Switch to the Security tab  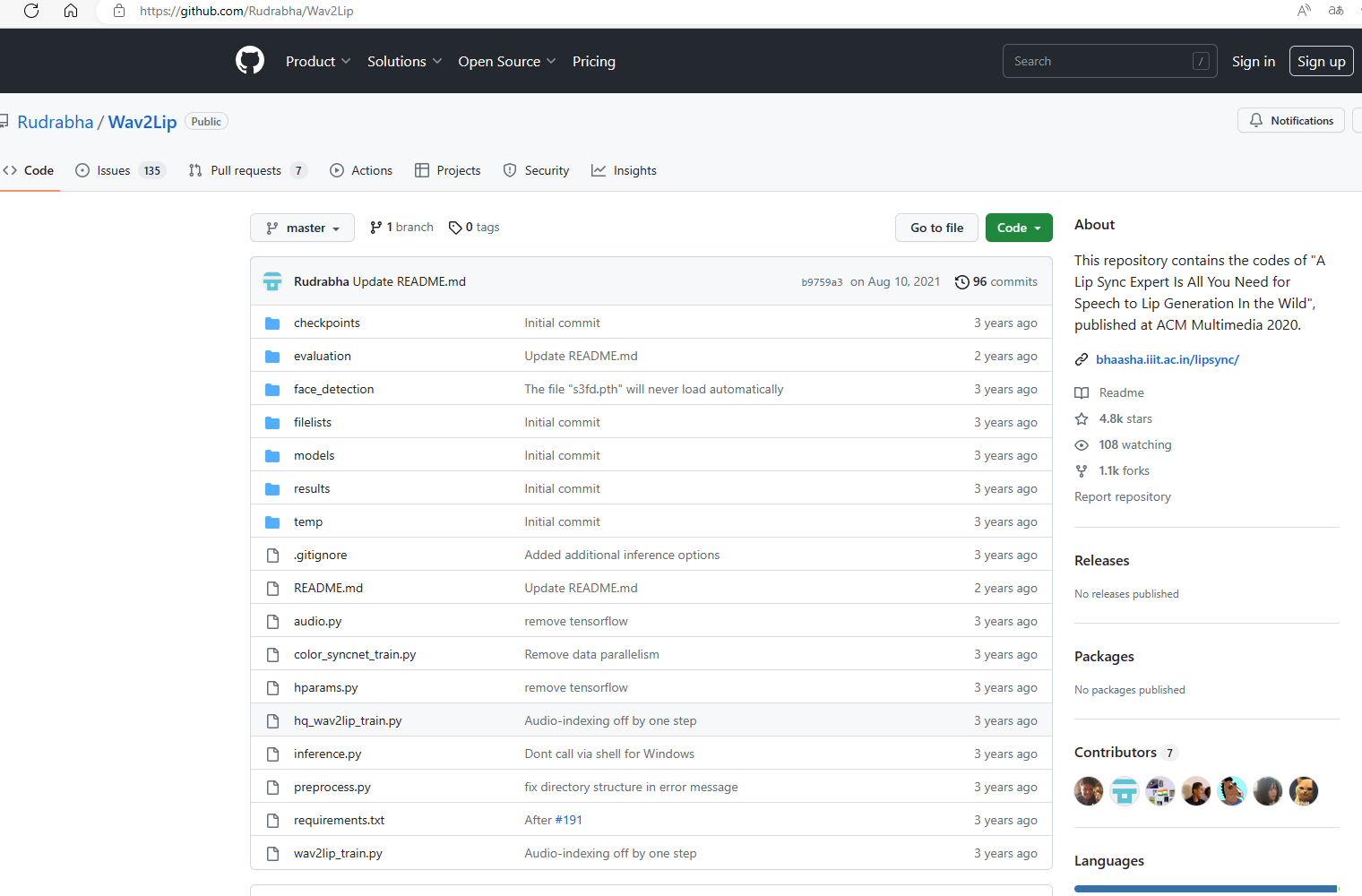536,170
